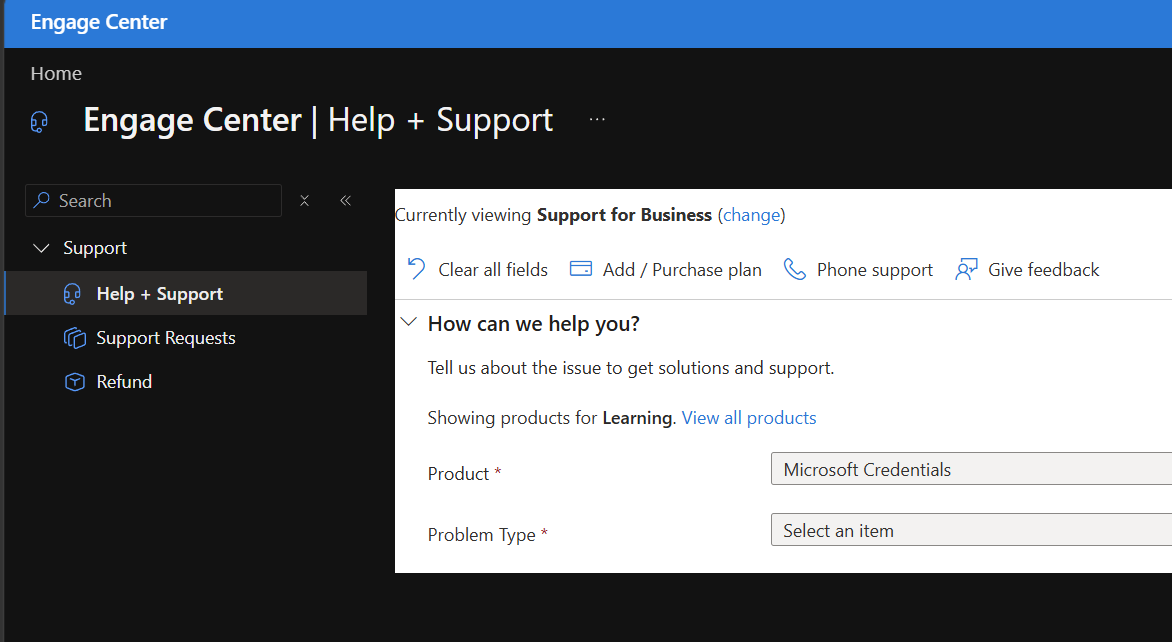Screen dimensions: 1172x642
Task: Click the Help + Support headset icon
Action: [x=73, y=294]
